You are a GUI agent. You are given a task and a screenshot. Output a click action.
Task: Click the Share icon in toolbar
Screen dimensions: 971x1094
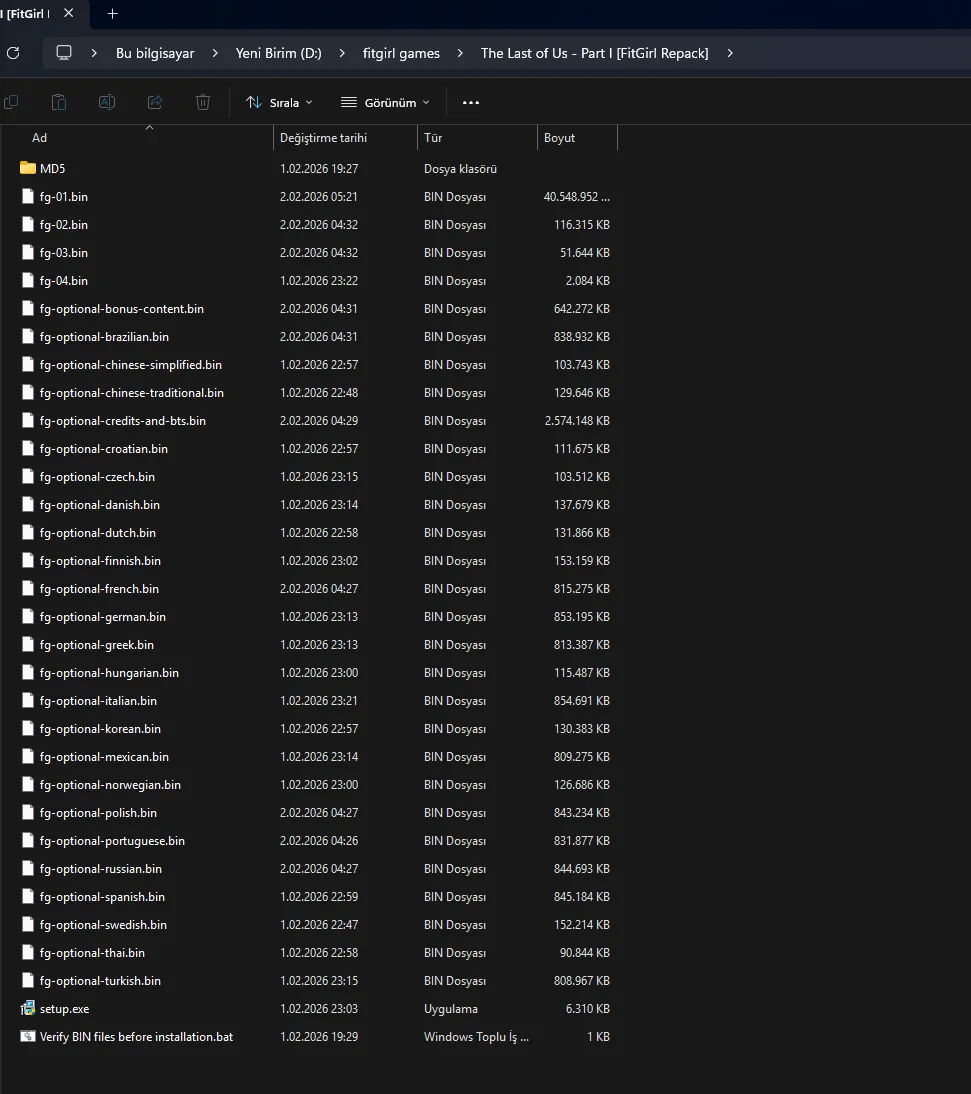coord(155,103)
